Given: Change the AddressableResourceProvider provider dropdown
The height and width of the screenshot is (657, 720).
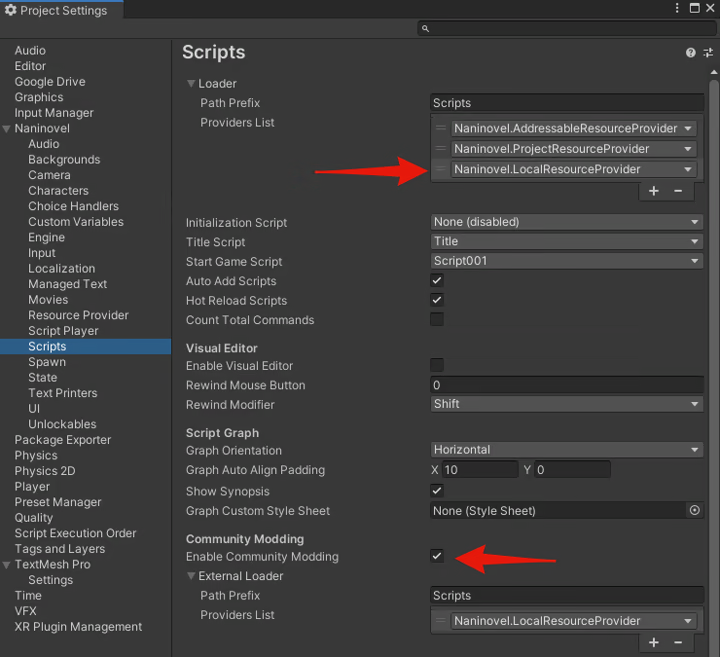Looking at the screenshot, I should [574, 128].
